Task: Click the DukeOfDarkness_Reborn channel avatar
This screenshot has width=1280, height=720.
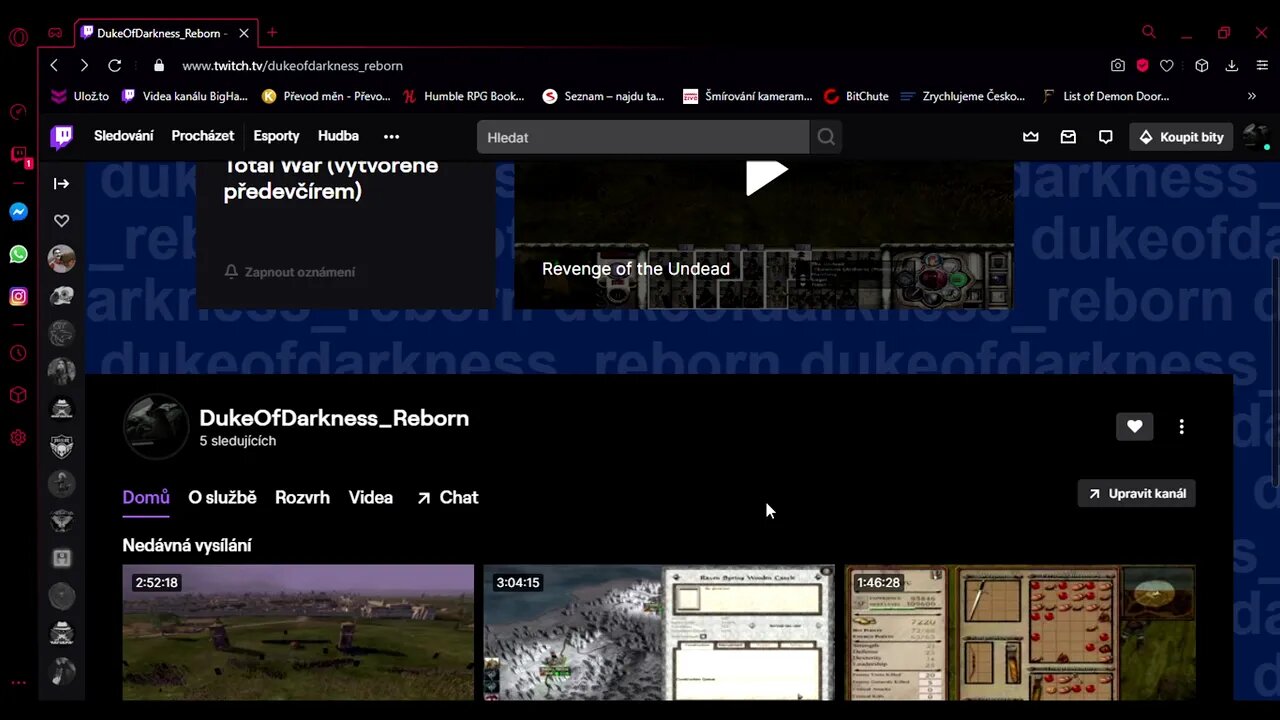Action: (155, 427)
